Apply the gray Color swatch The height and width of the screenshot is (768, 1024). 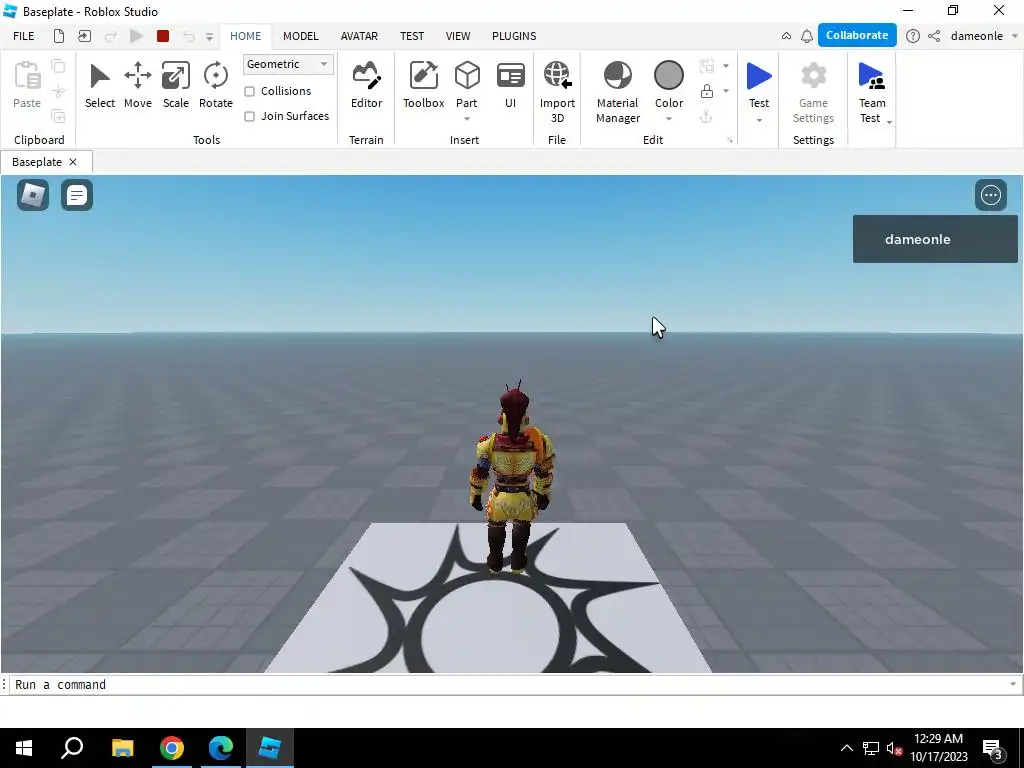click(669, 76)
